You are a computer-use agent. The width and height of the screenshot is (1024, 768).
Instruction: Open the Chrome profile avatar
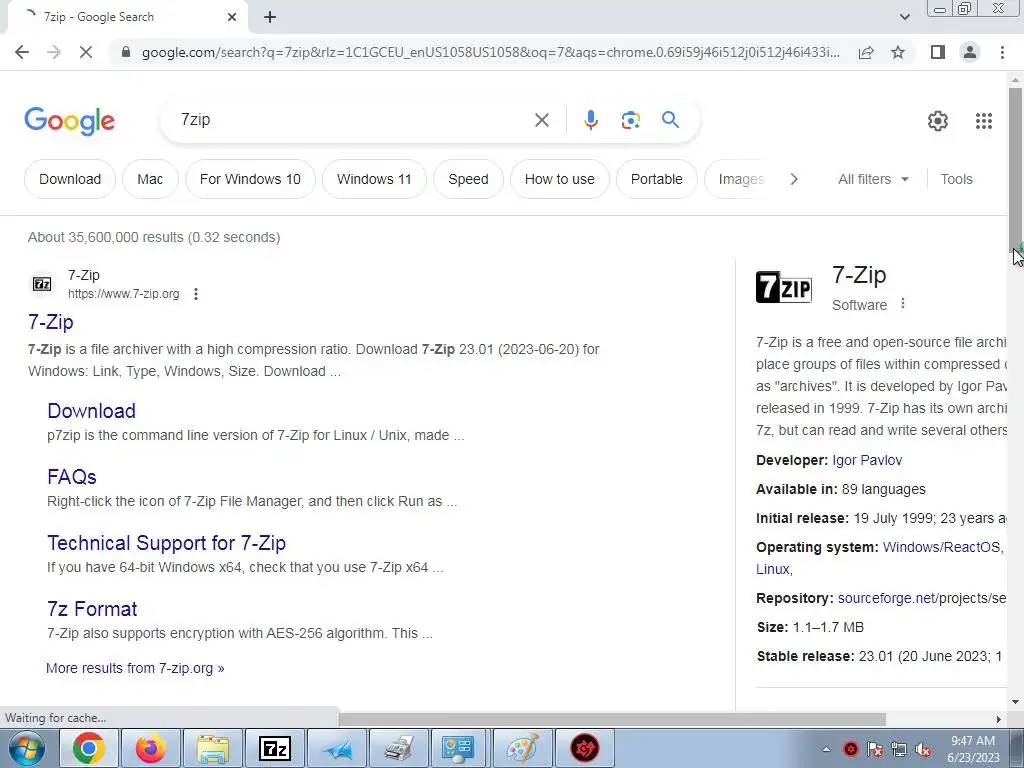pyautogui.click(x=970, y=52)
